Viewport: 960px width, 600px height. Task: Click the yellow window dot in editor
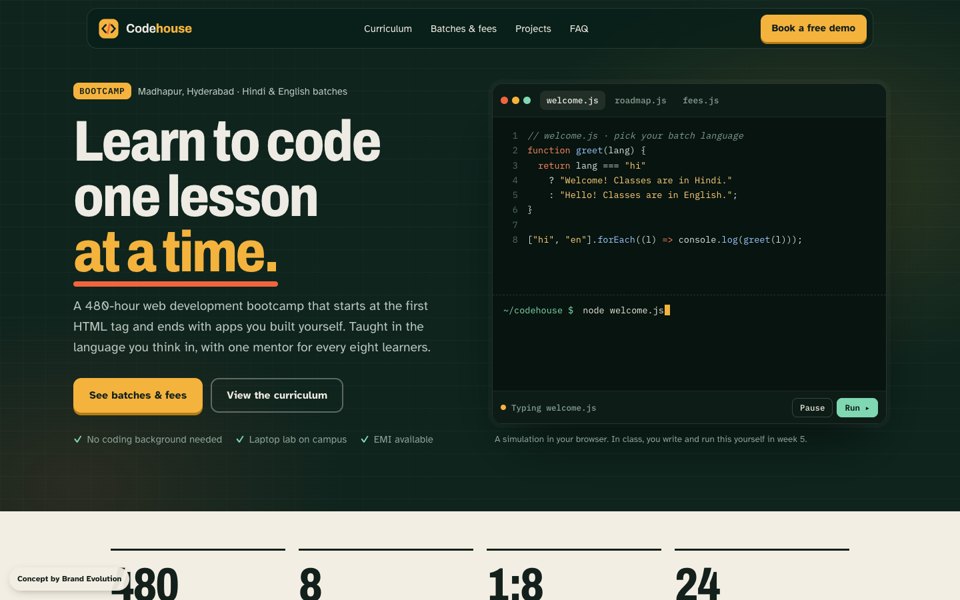(x=516, y=100)
